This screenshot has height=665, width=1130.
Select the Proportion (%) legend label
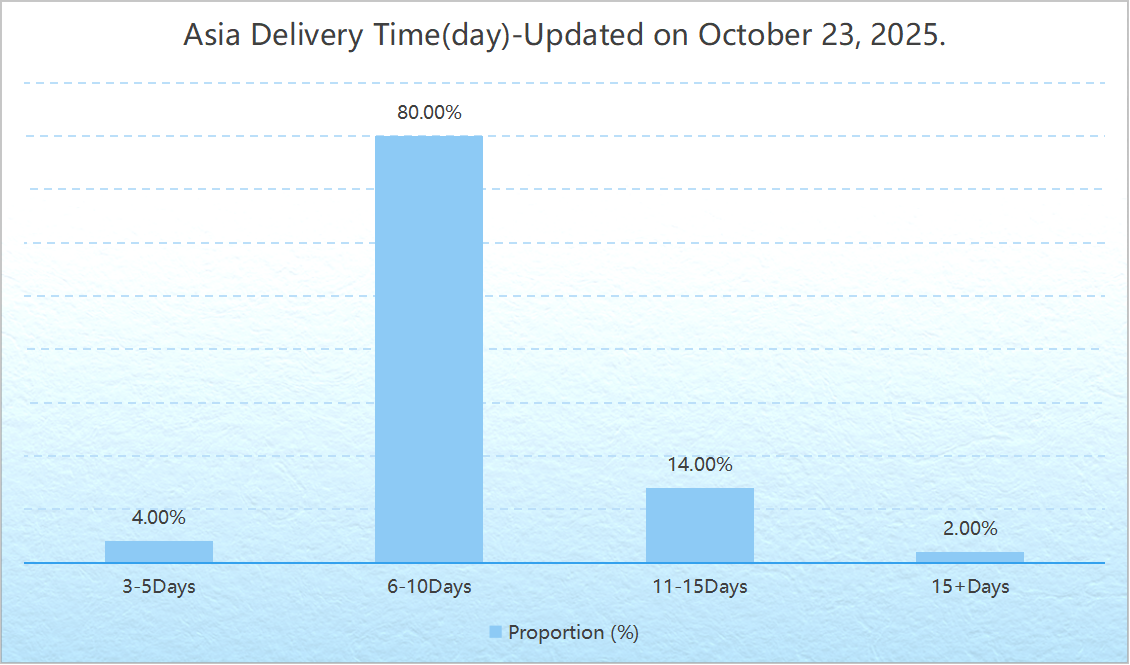(573, 632)
